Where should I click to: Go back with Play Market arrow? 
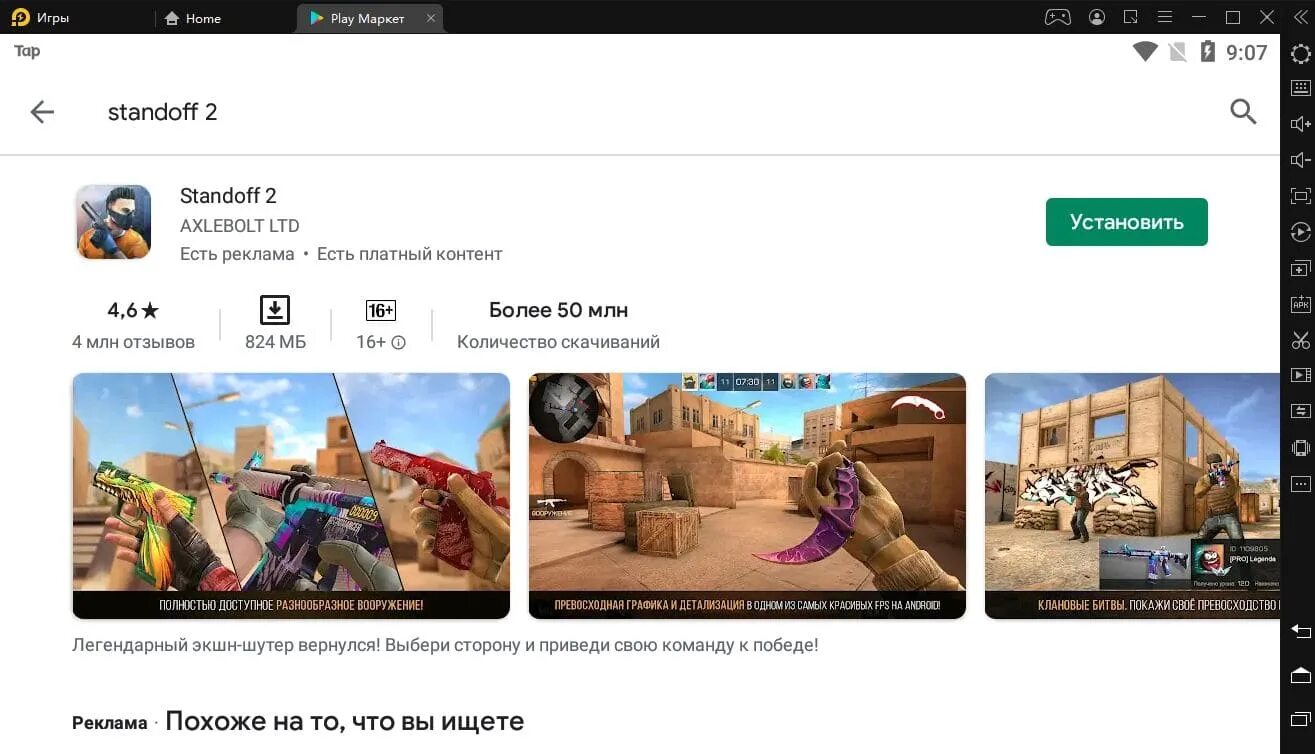click(42, 112)
